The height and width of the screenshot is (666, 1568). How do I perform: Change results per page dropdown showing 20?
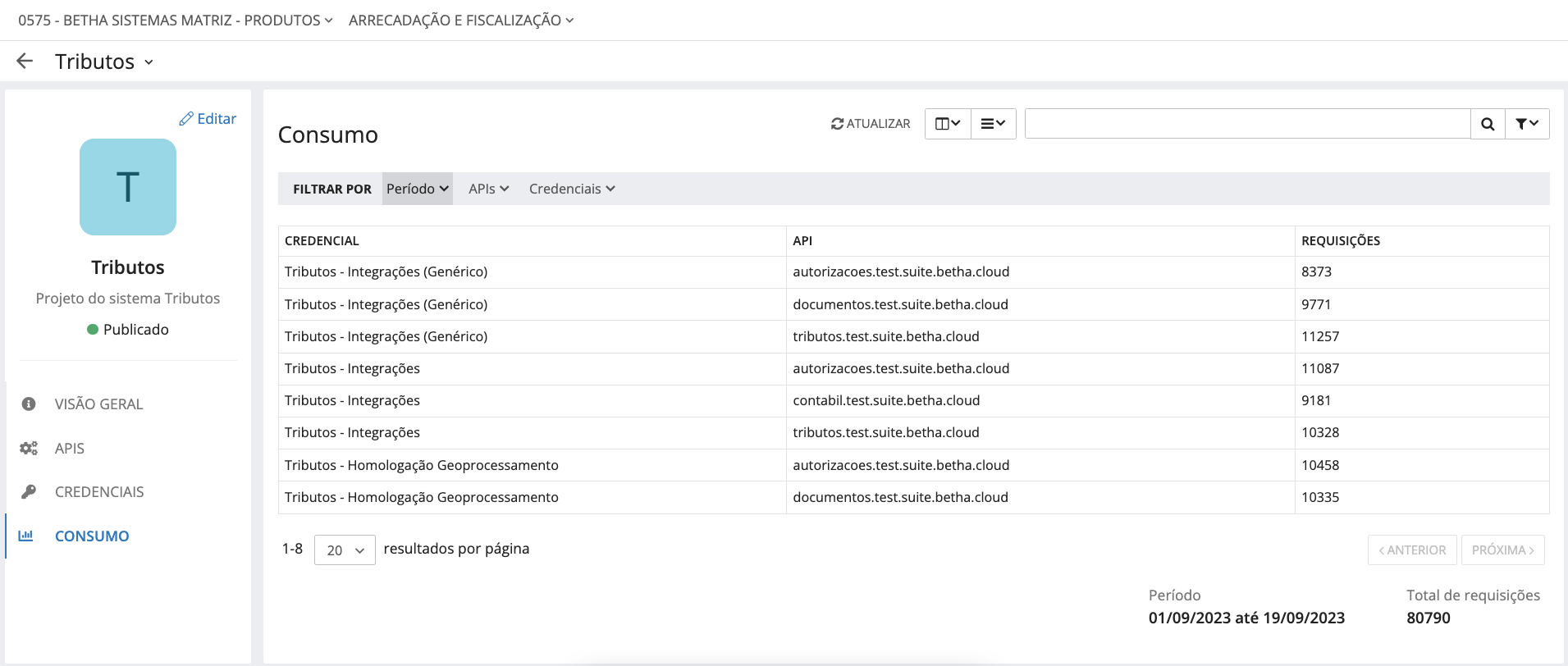pyautogui.click(x=345, y=550)
